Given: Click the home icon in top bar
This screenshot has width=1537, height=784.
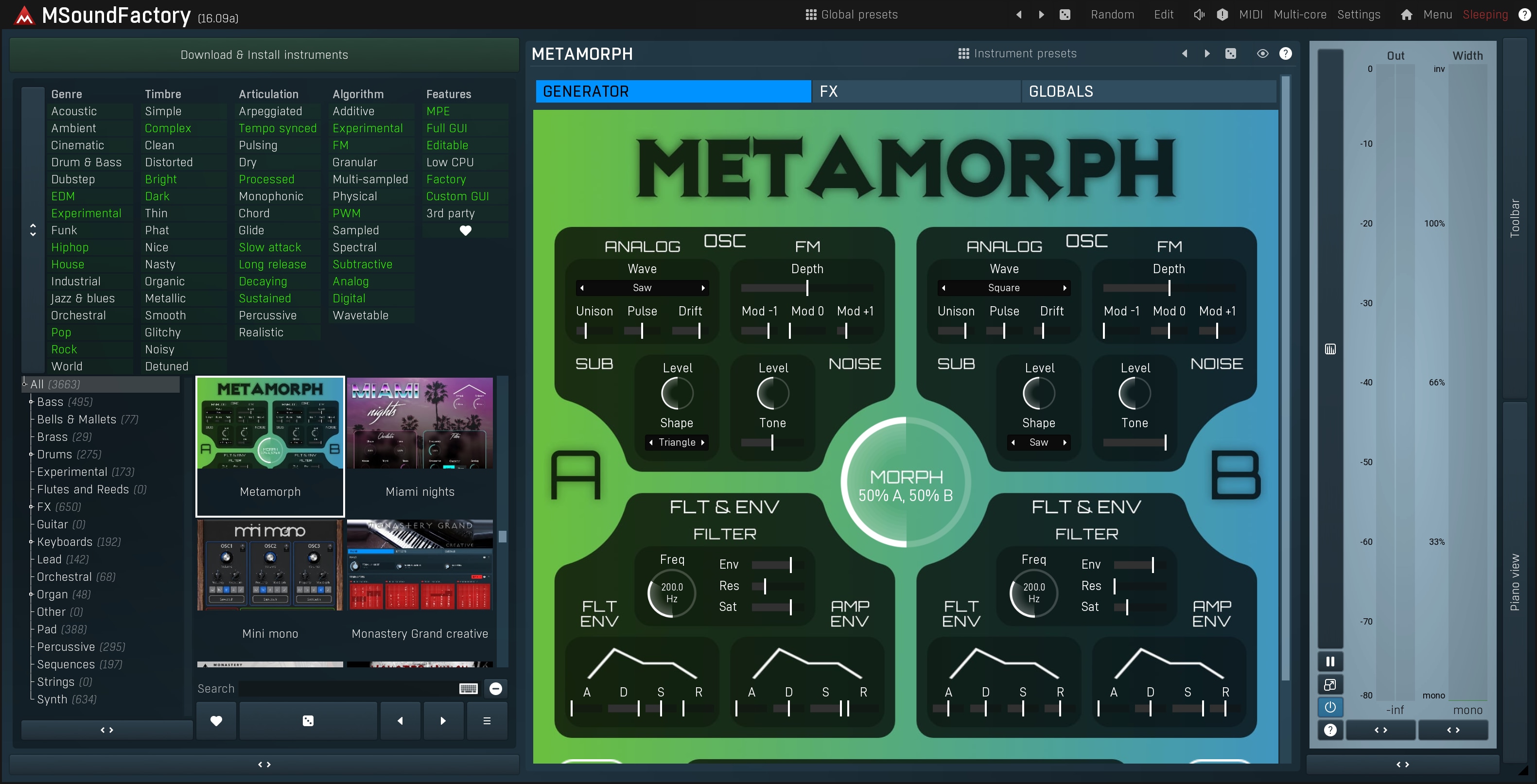Looking at the screenshot, I should pos(1406,14).
